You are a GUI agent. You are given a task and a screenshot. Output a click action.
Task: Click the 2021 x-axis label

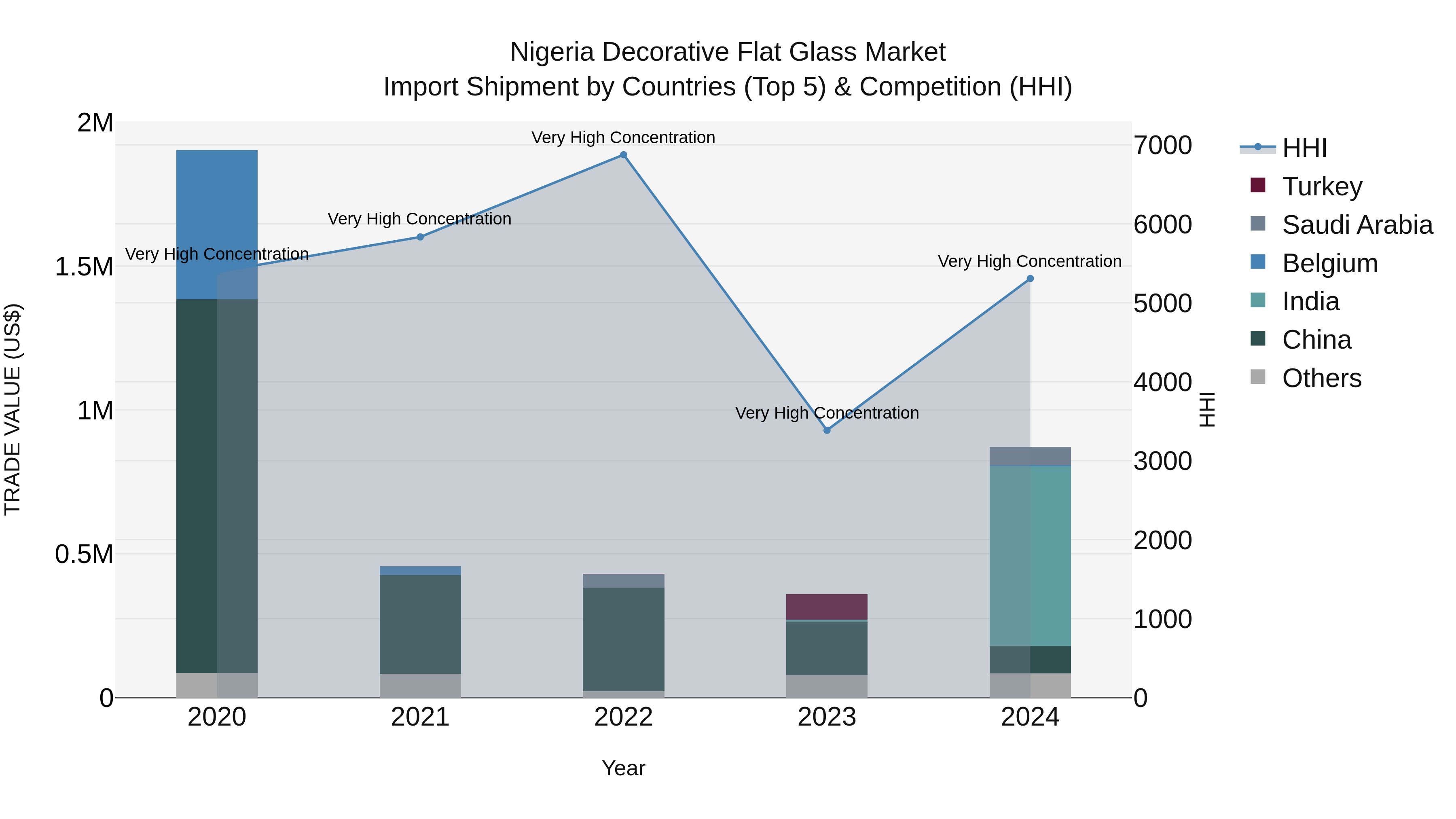click(x=420, y=717)
